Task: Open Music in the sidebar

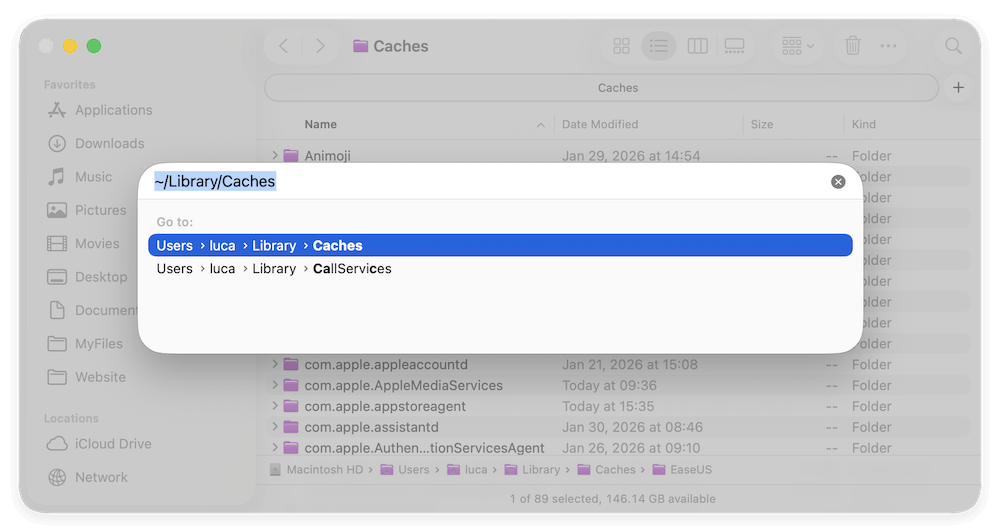Action: coord(80,177)
